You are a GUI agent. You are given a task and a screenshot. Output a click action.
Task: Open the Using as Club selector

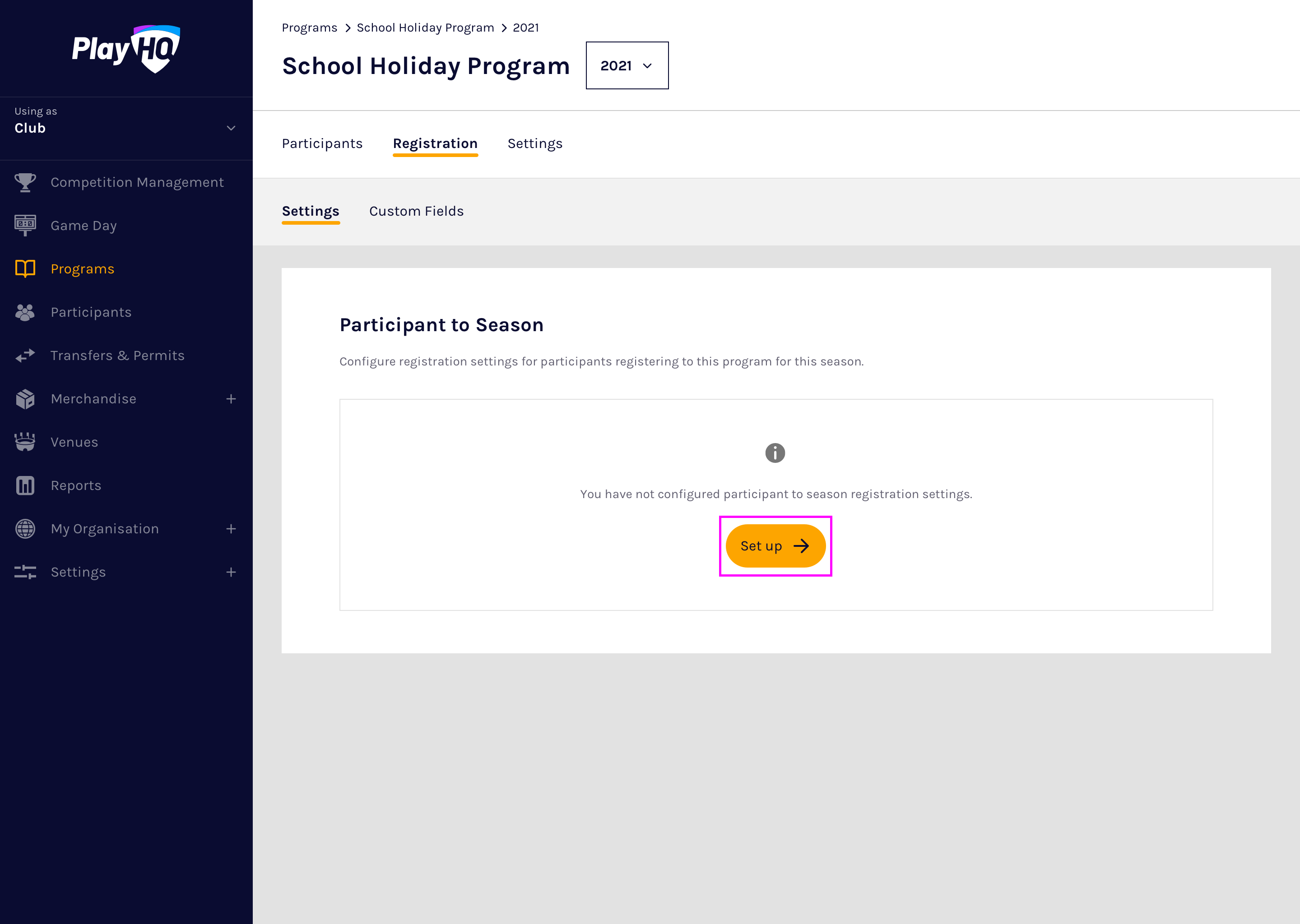tap(125, 127)
